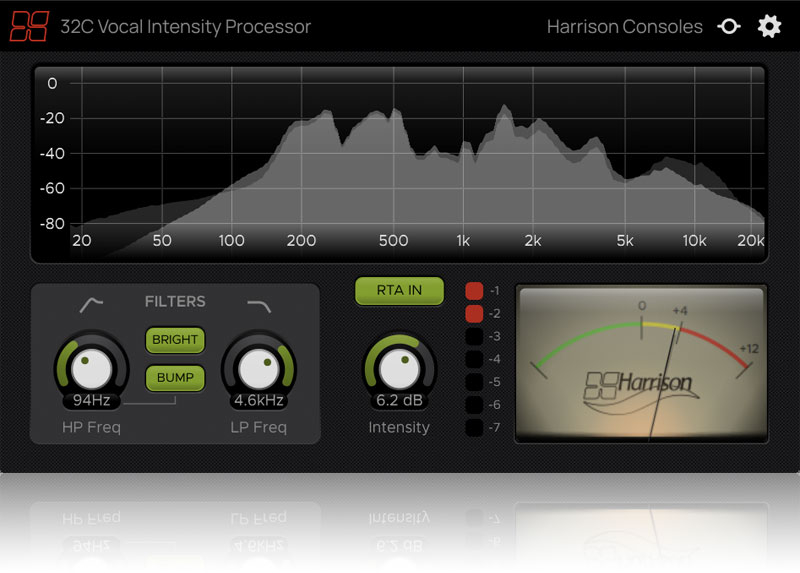This screenshot has width=800, height=573.
Task: Click the VU meter display
Action: 641,365
